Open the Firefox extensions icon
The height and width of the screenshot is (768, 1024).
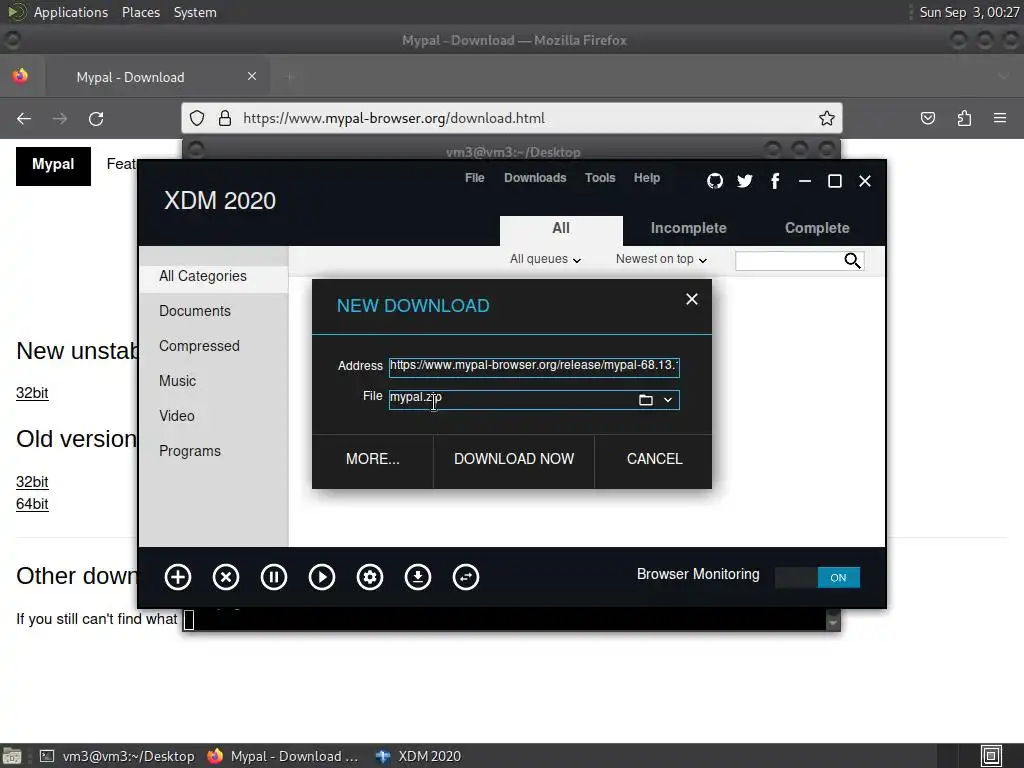964,118
